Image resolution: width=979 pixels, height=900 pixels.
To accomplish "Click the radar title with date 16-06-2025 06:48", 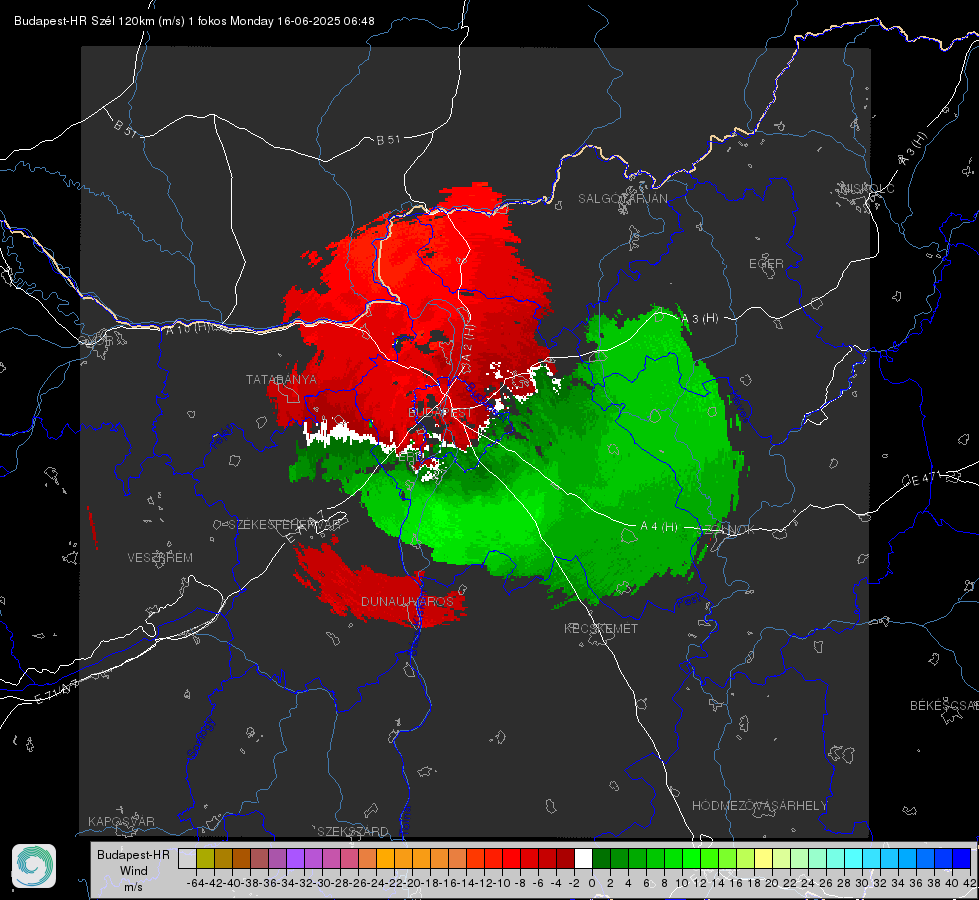I will [194, 21].
